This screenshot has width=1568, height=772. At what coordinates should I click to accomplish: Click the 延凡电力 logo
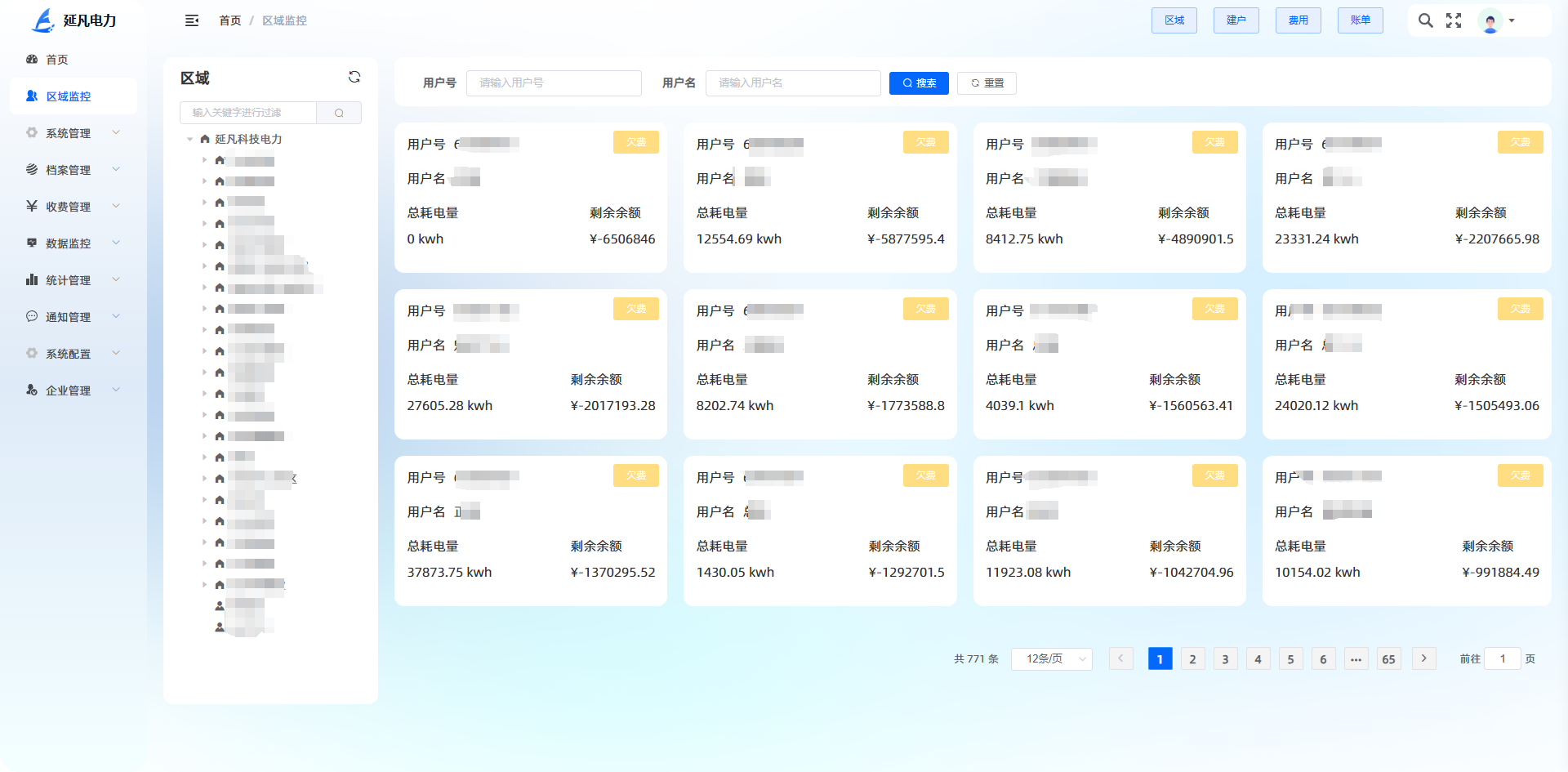coord(73,20)
